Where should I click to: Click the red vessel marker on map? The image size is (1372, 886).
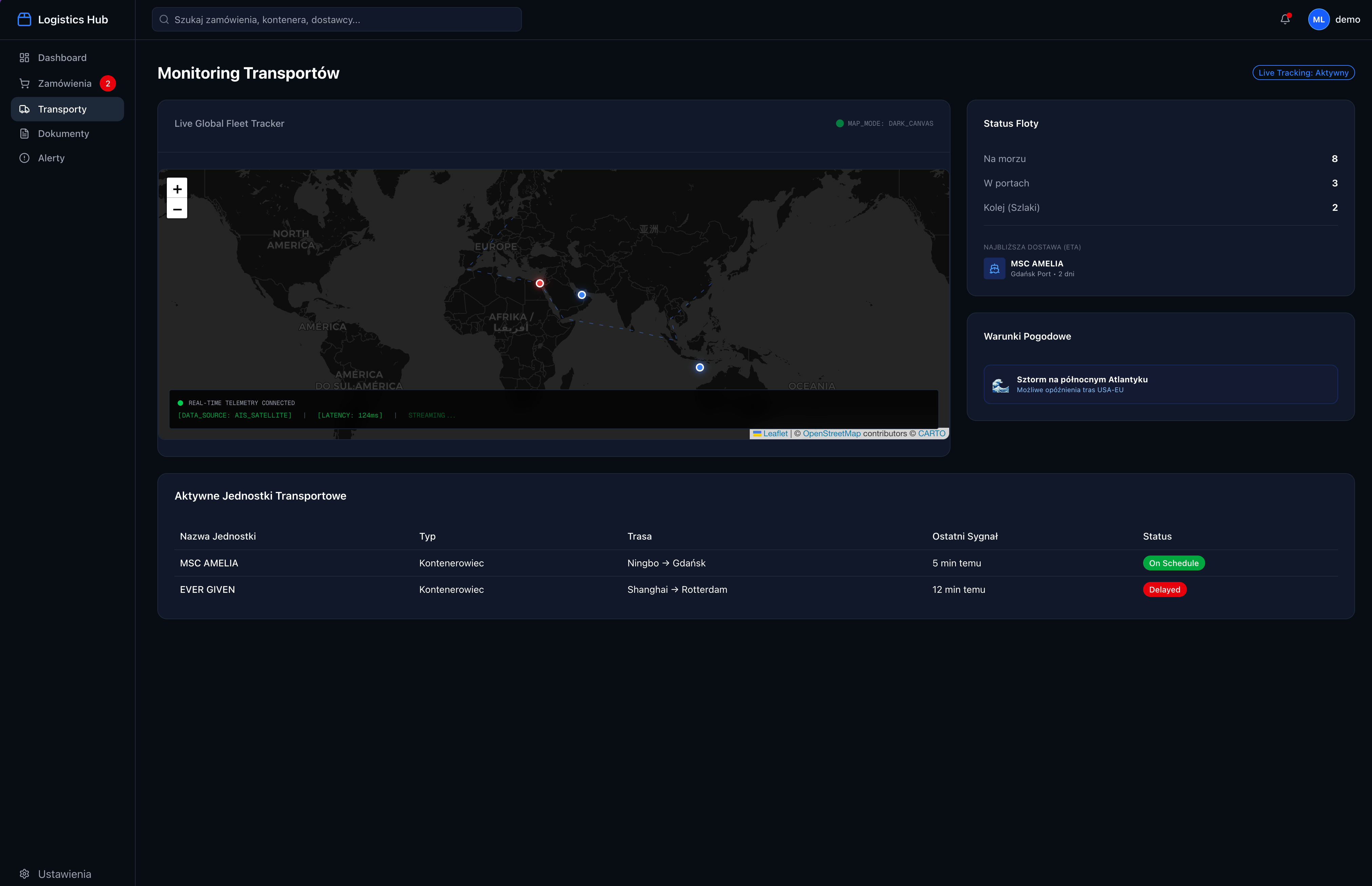click(x=540, y=284)
